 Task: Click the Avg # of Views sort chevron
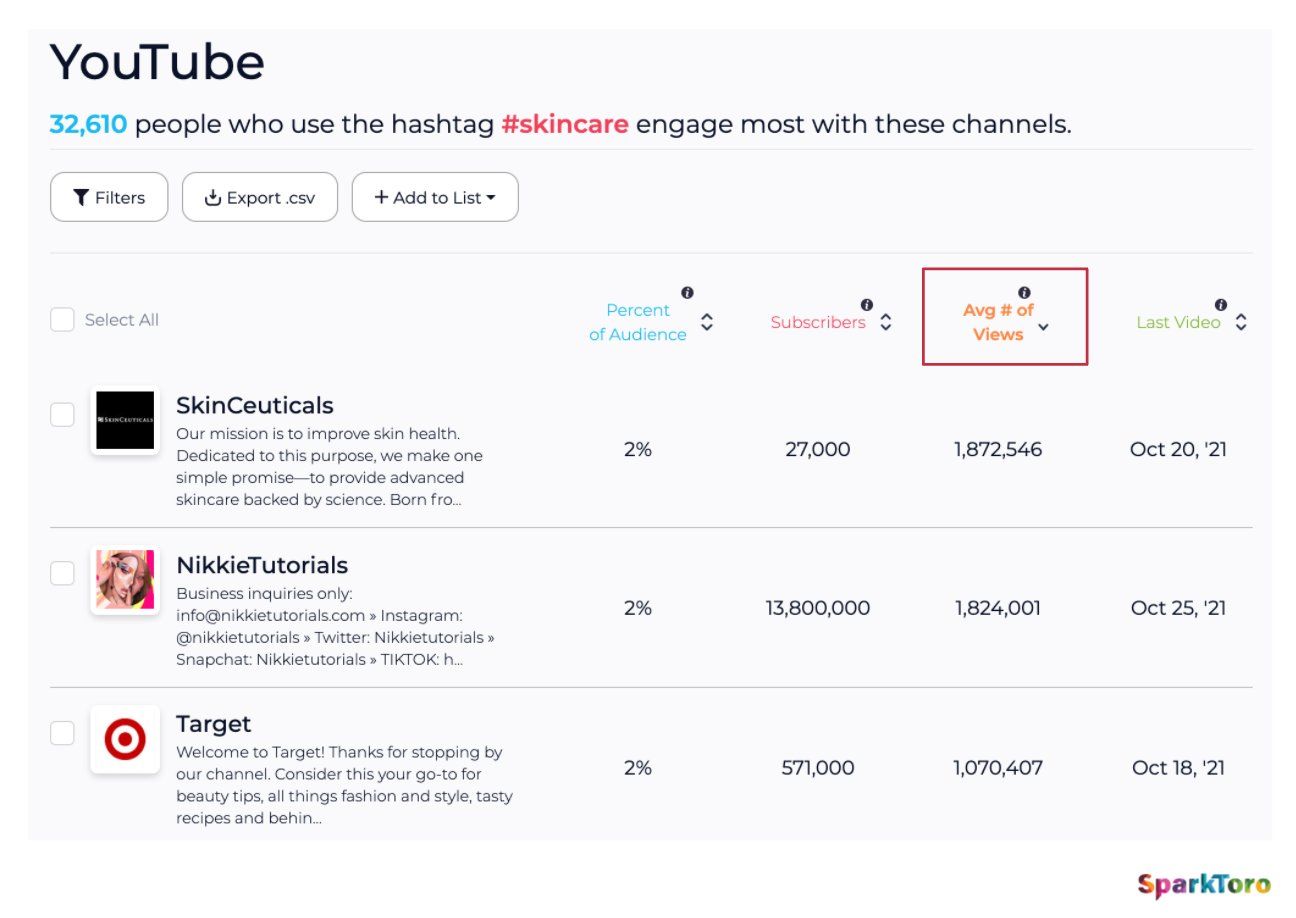tap(1043, 327)
